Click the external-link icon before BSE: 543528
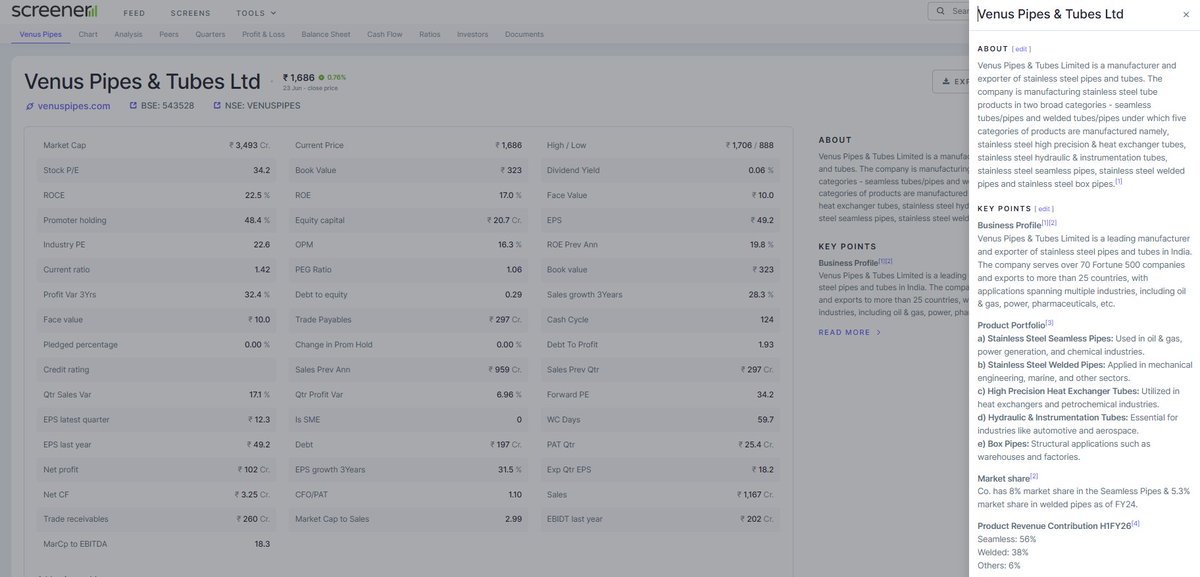The width and height of the screenshot is (1200, 577). pyautogui.click(x=134, y=106)
